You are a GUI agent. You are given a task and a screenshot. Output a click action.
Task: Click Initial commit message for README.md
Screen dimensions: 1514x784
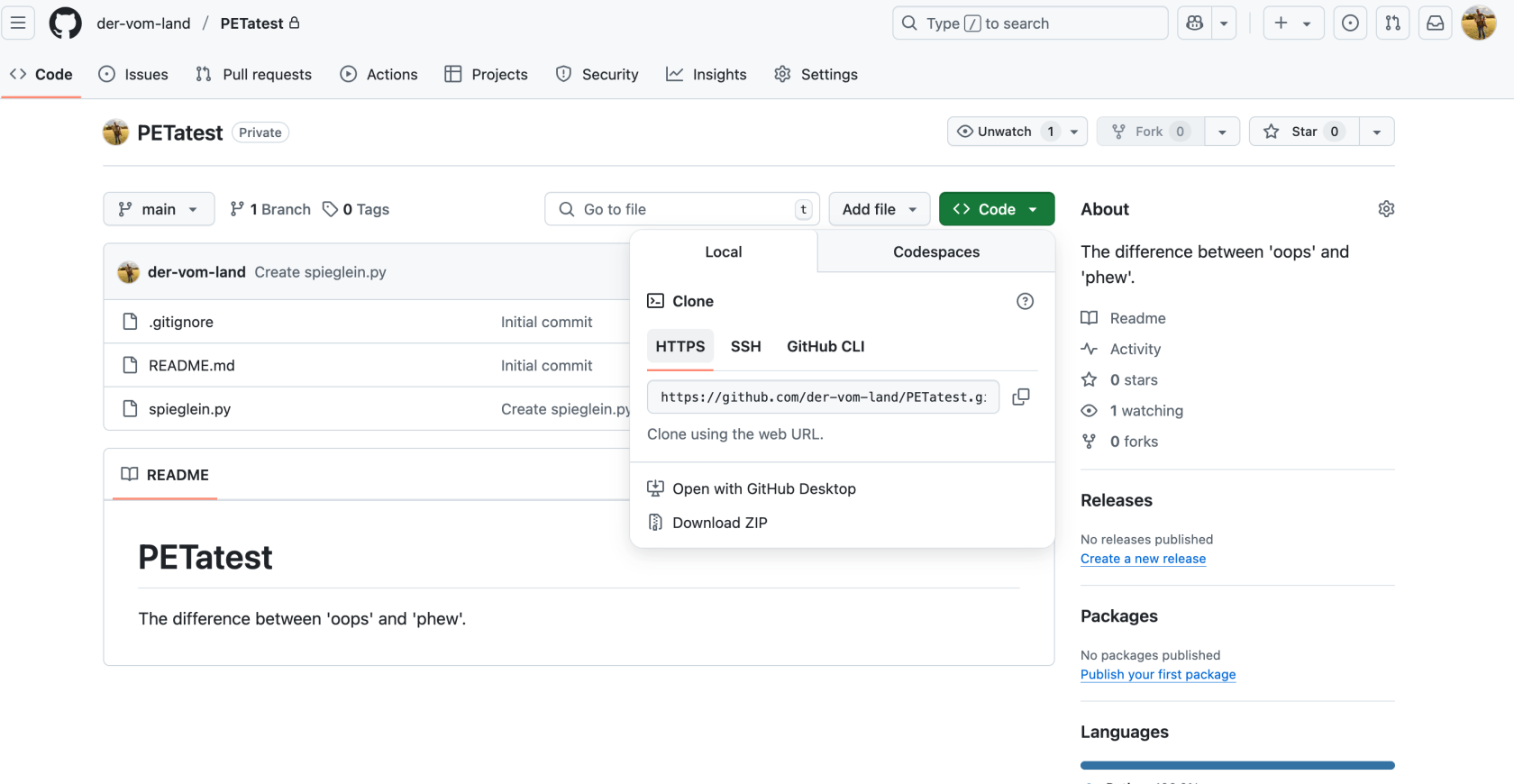[x=546, y=365]
